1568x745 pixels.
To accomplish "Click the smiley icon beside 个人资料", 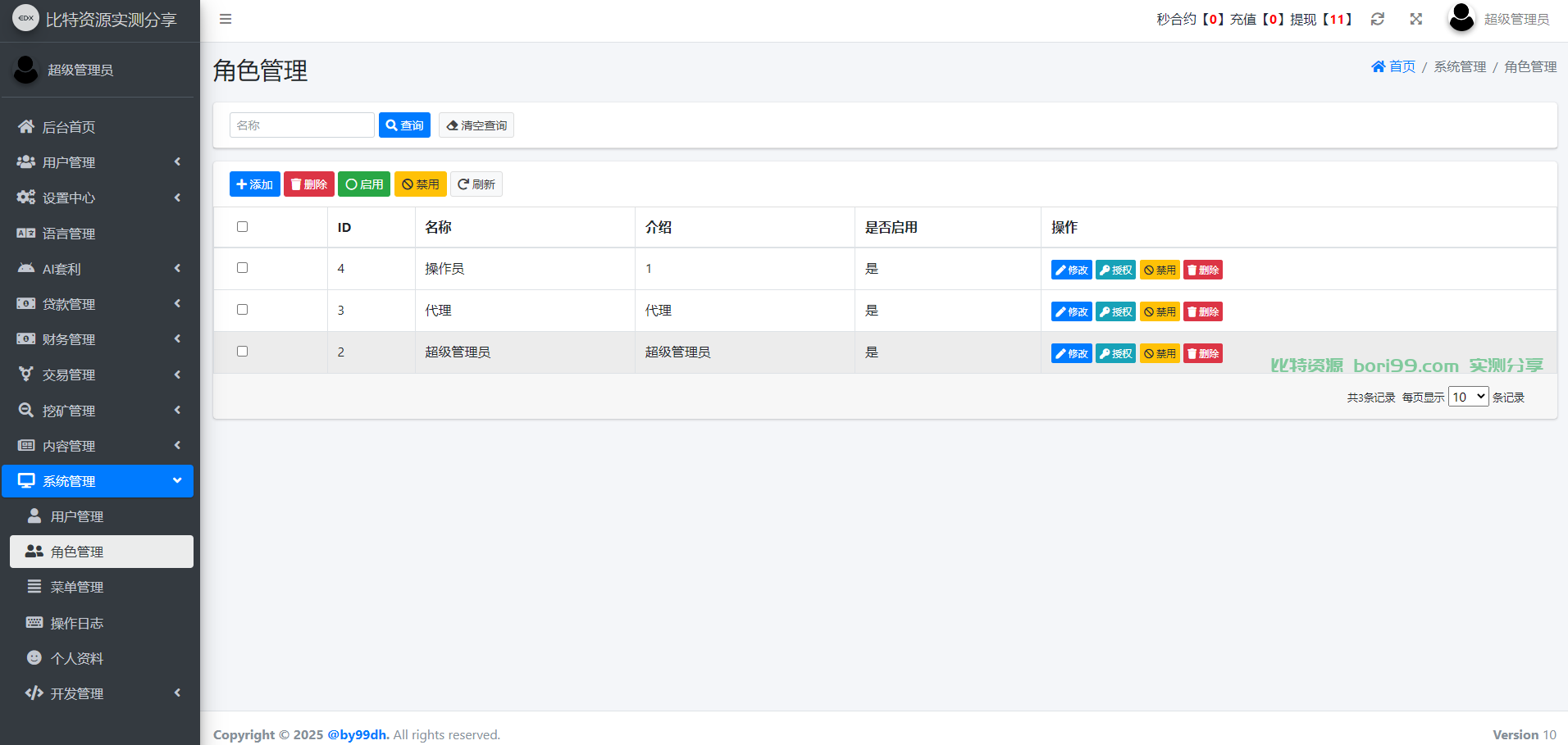I will [34, 657].
